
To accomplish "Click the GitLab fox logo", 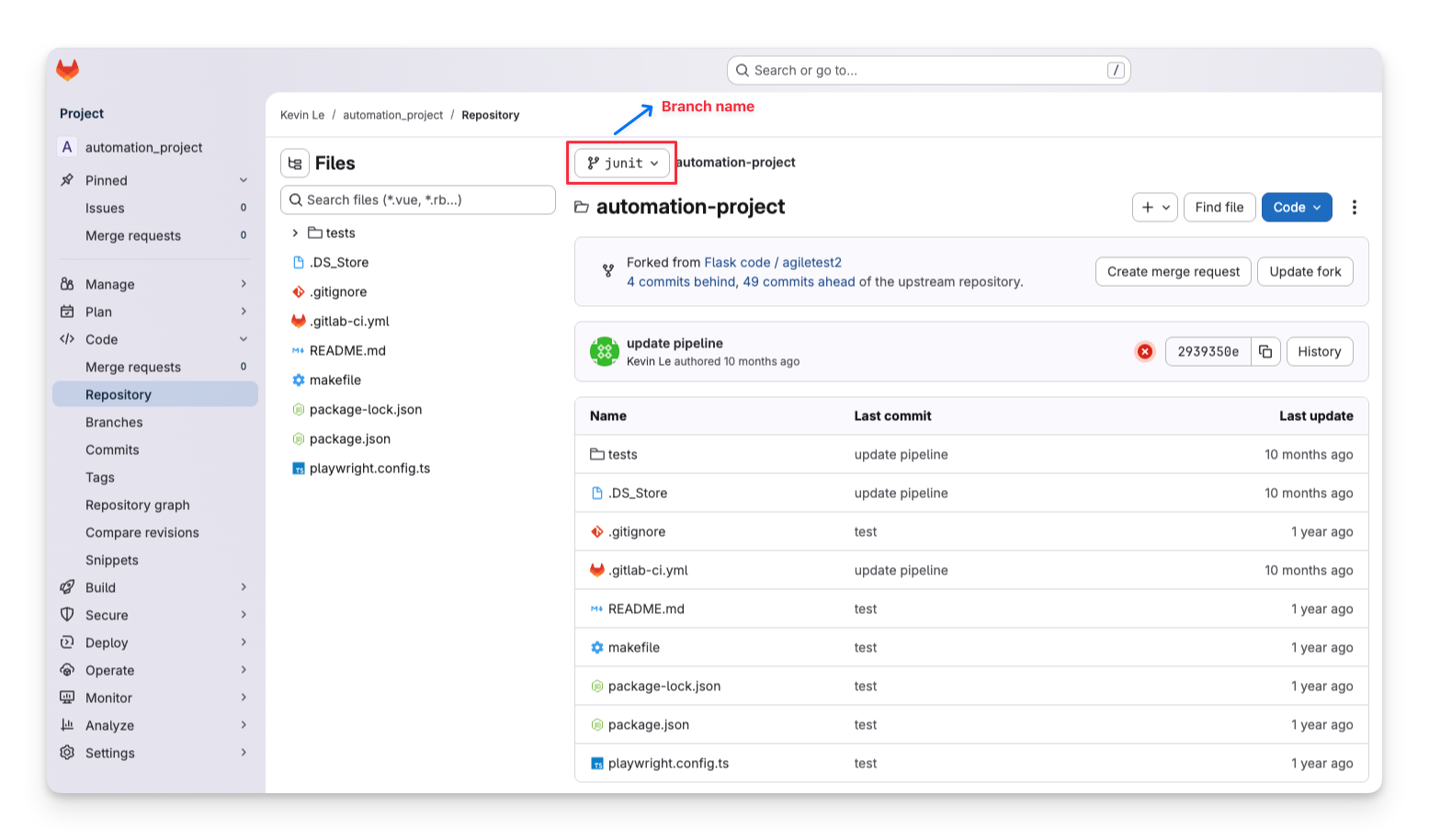I will coord(67,69).
